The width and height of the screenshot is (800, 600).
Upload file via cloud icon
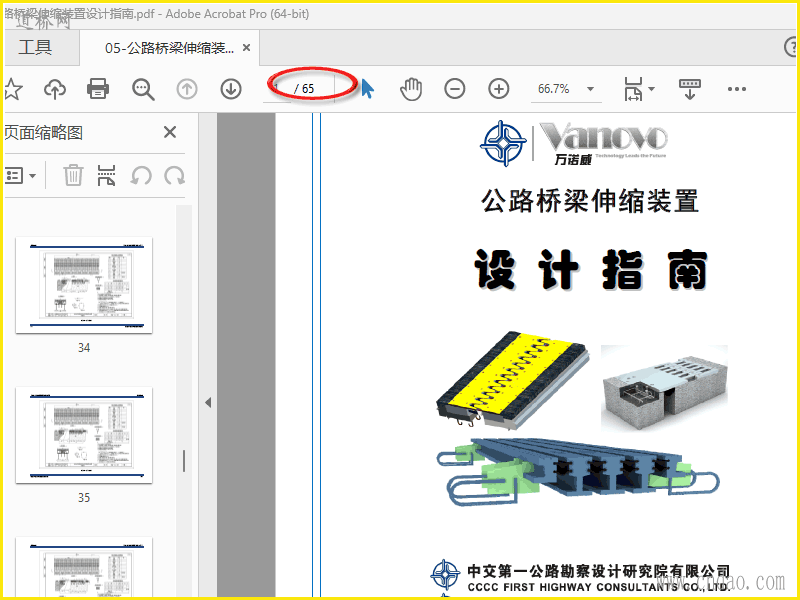pos(55,89)
